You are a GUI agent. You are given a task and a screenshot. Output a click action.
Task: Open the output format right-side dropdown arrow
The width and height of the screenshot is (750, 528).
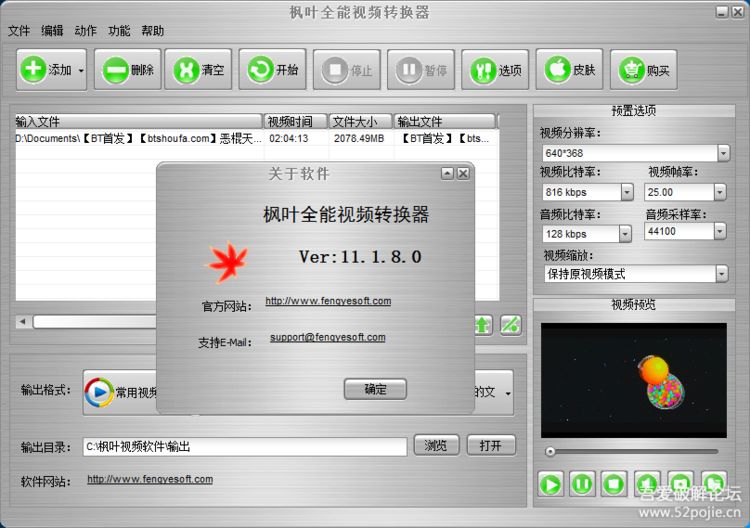tap(507, 393)
